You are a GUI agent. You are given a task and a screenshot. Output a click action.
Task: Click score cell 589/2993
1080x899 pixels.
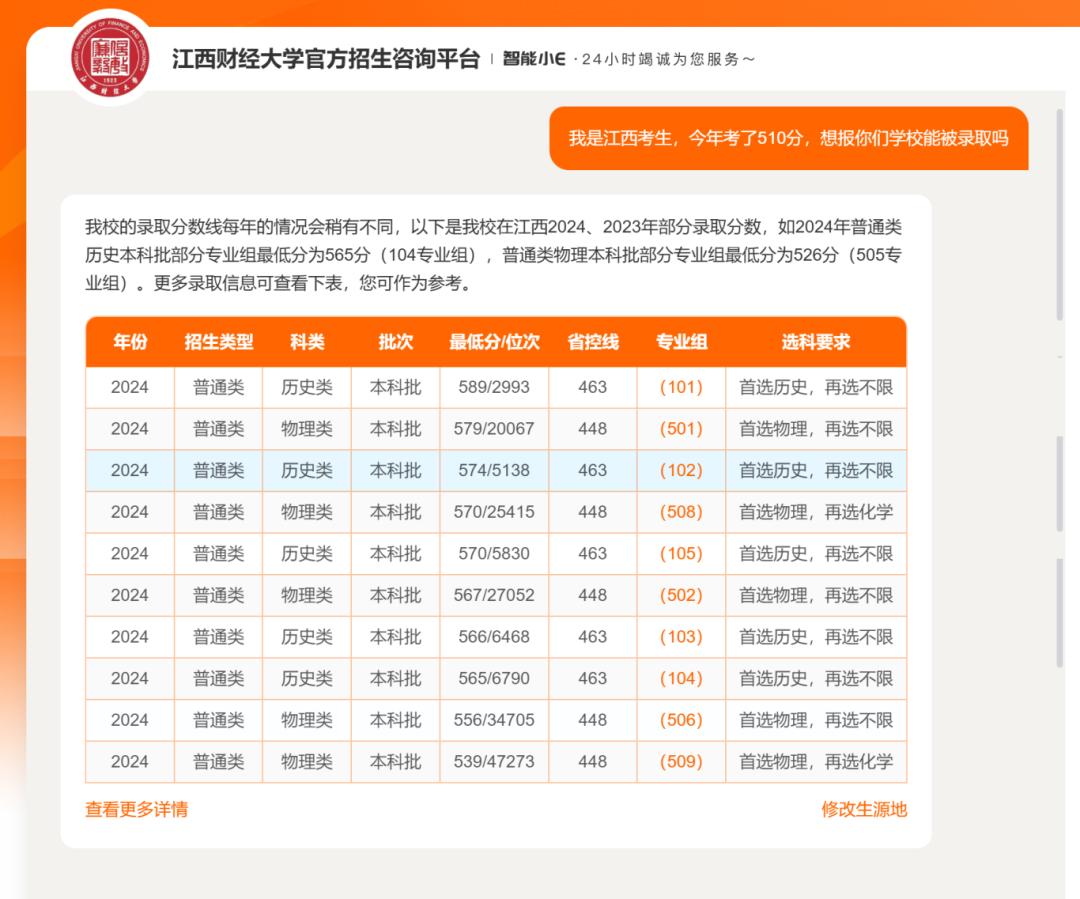pyautogui.click(x=494, y=387)
